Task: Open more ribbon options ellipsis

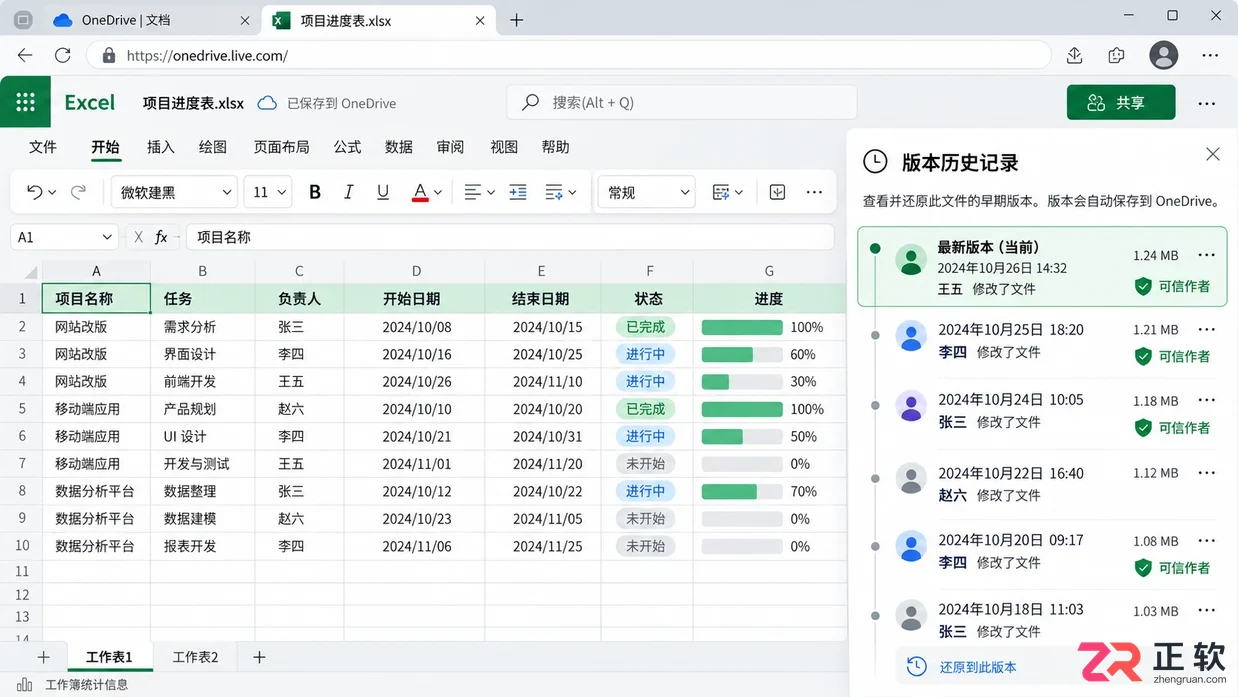Action: tap(814, 192)
